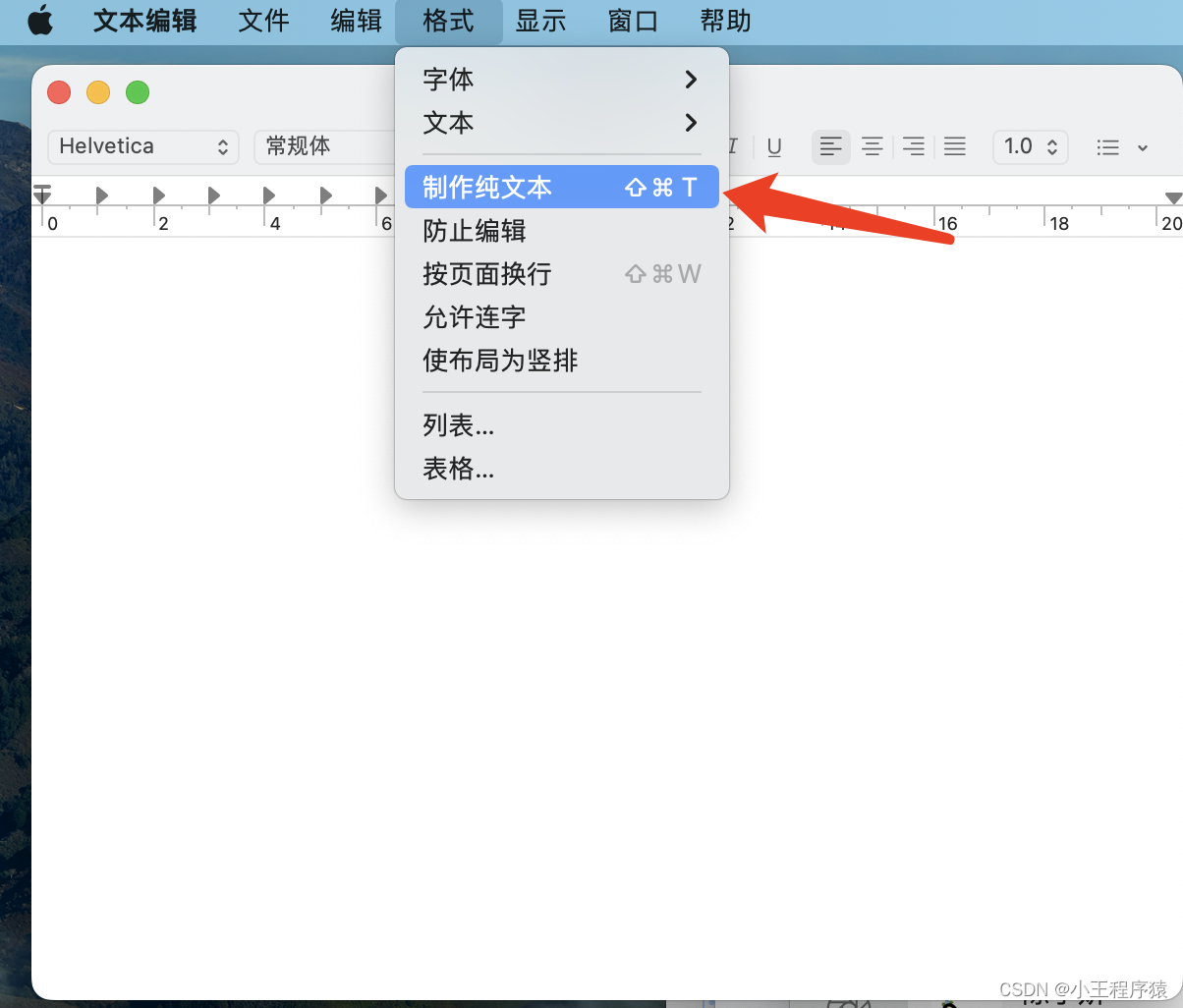Image resolution: width=1183 pixels, height=1008 pixels.
Task: Toggle underline formatting (U button)
Action: tap(774, 147)
